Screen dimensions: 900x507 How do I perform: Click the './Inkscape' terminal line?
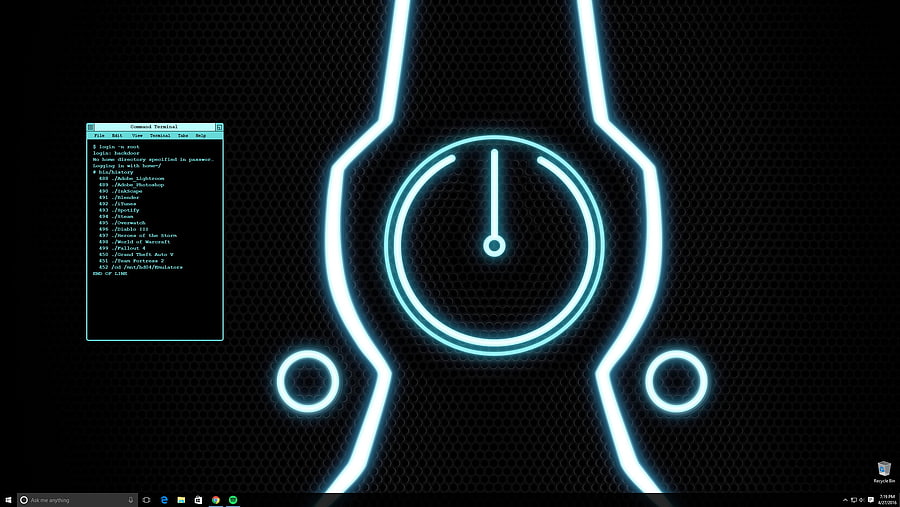click(x=121, y=191)
